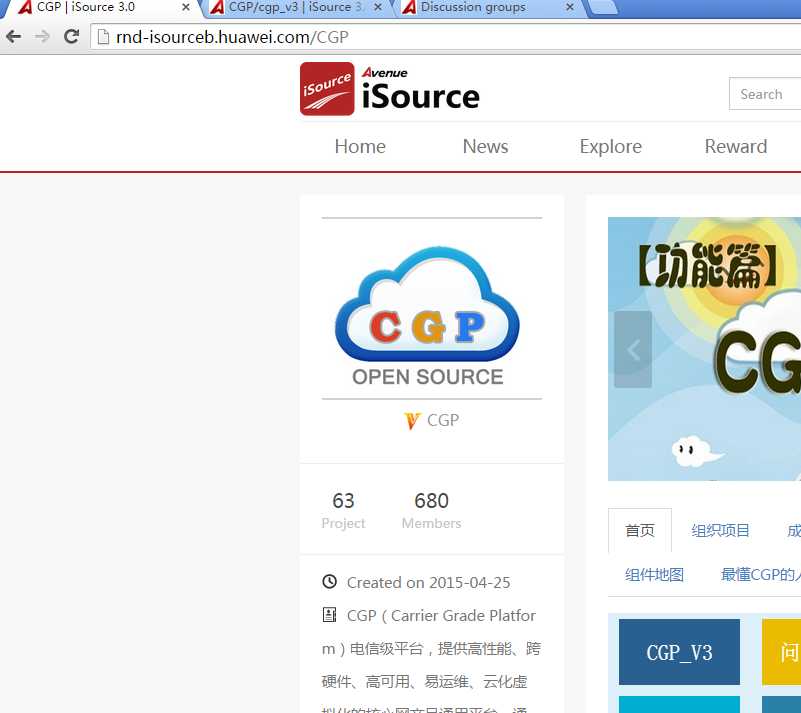The height and width of the screenshot is (713, 801).
Task: Reload the page with the refresh icon
Action: point(71,36)
